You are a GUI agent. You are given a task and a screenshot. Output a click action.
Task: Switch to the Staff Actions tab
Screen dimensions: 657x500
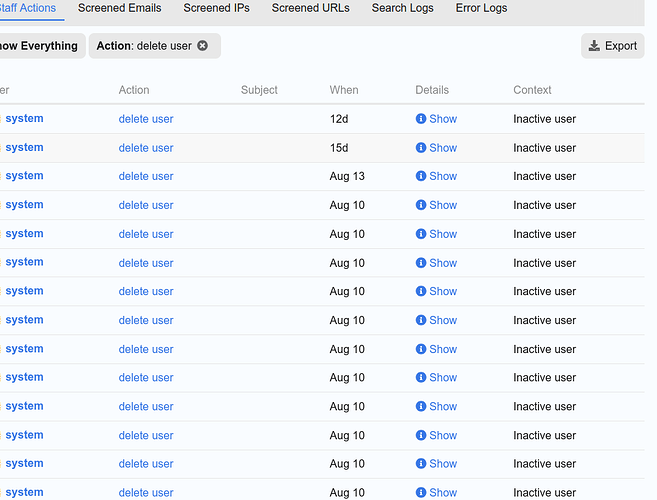pyautogui.click(x=28, y=8)
